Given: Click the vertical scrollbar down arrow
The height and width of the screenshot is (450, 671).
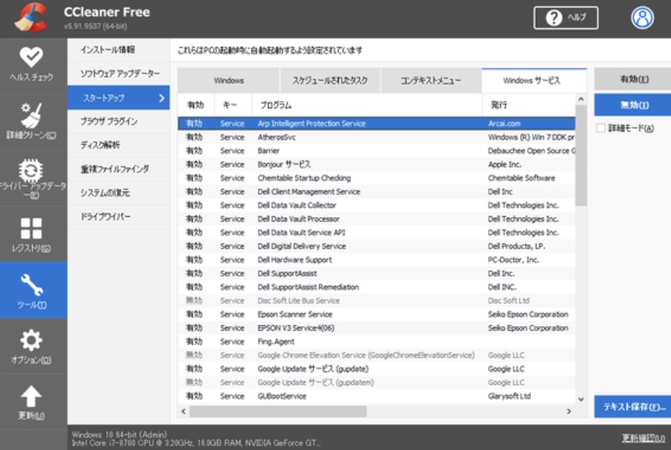Looking at the screenshot, I should (581, 399).
